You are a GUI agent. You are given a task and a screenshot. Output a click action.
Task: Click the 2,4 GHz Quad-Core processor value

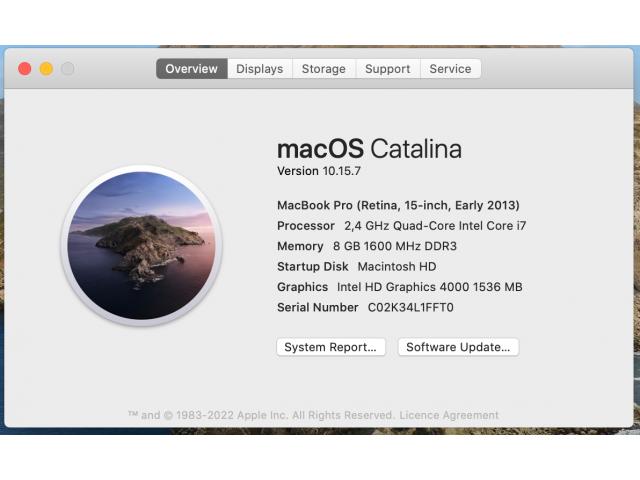pyautogui.click(x=435, y=226)
